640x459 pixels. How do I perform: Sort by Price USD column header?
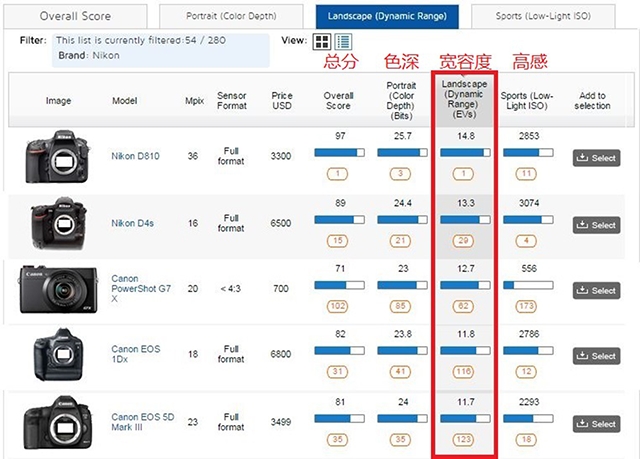(282, 101)
